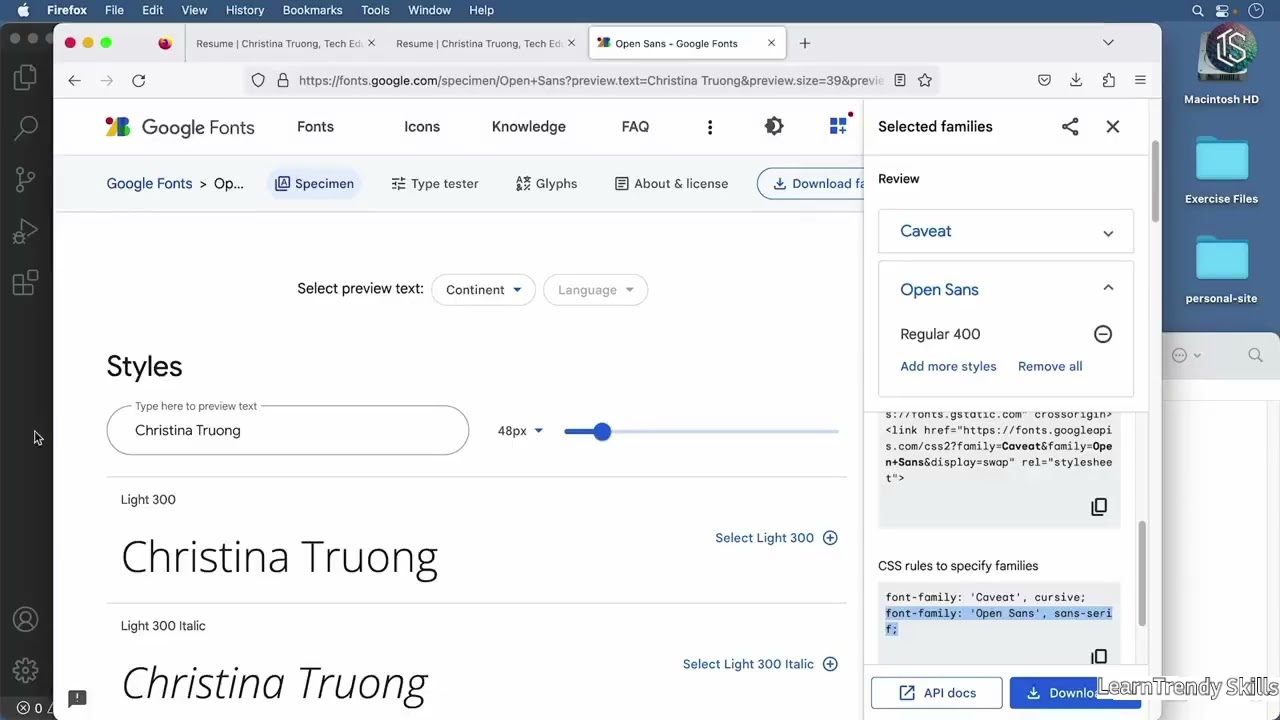Click Add more styles link
The height and width of the screenshot is (720, 1280).
(948, 366)
